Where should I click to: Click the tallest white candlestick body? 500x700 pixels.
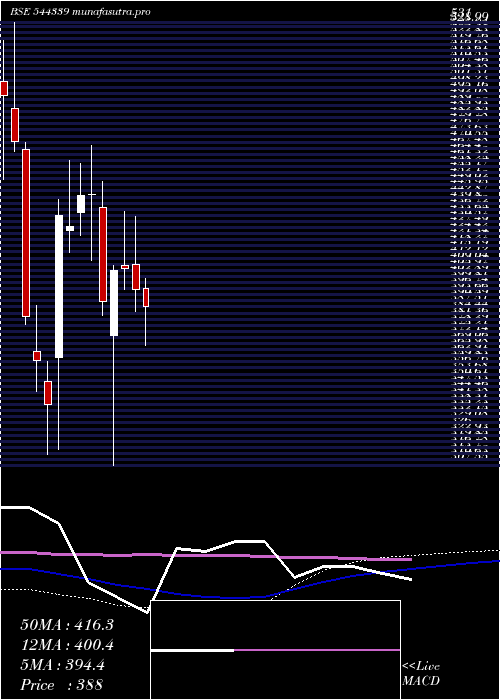(59, 286)
